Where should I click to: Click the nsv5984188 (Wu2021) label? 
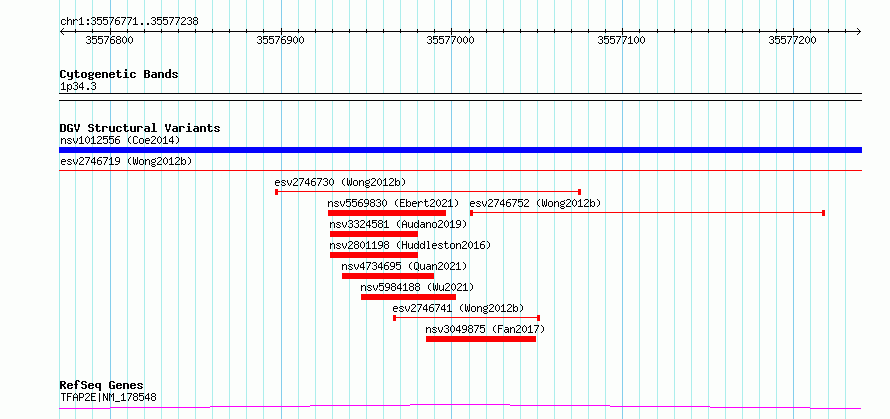coord(417,287)
